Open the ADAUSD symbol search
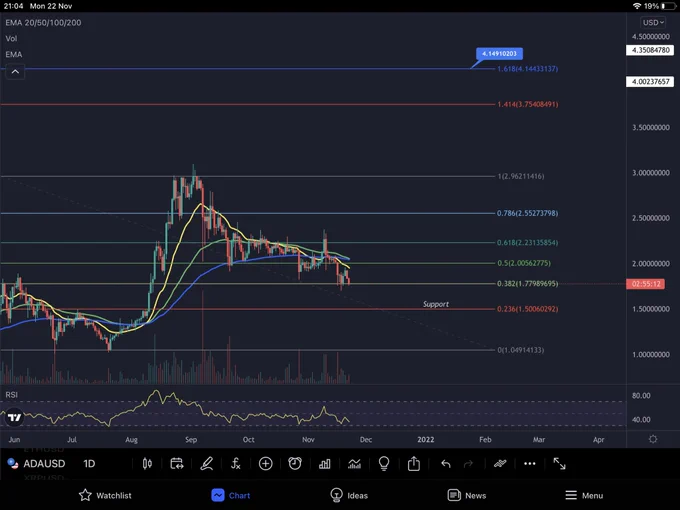Image resolution: width=680 pixels, height=510 pixels. pos(44,464)
